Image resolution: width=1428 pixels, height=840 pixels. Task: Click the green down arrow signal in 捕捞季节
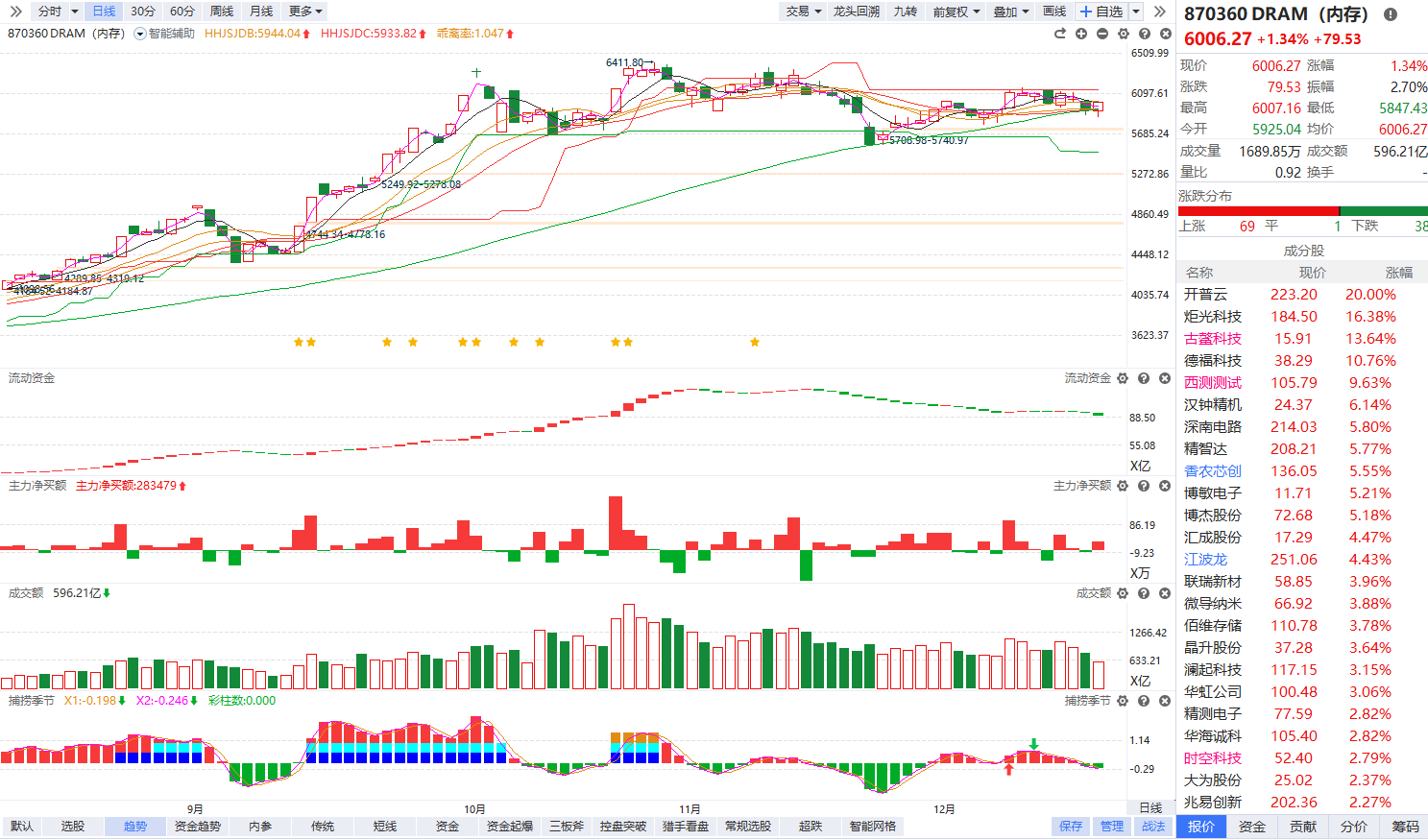pos(1034,744)
